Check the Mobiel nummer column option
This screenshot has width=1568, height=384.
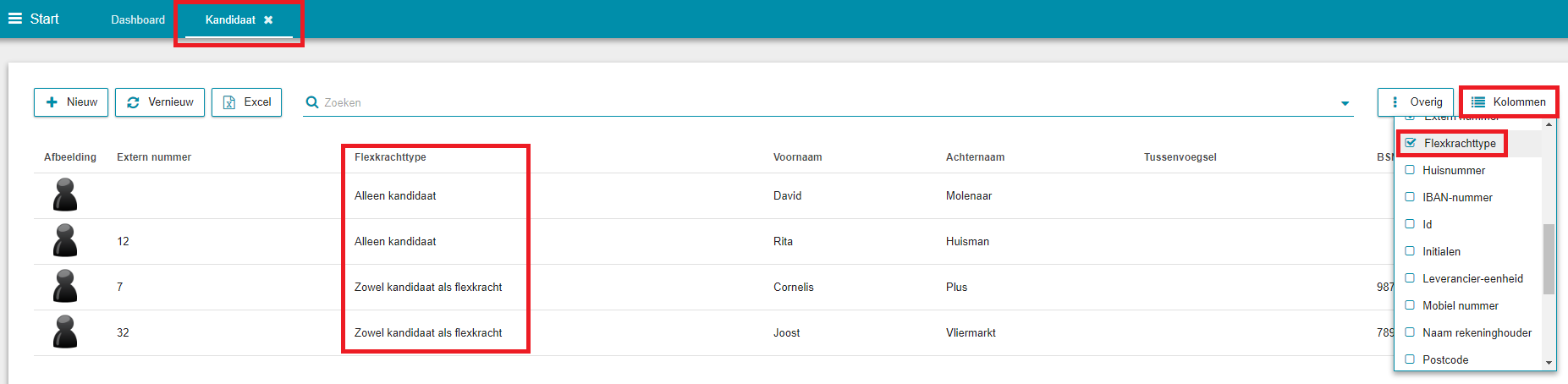1410,305
